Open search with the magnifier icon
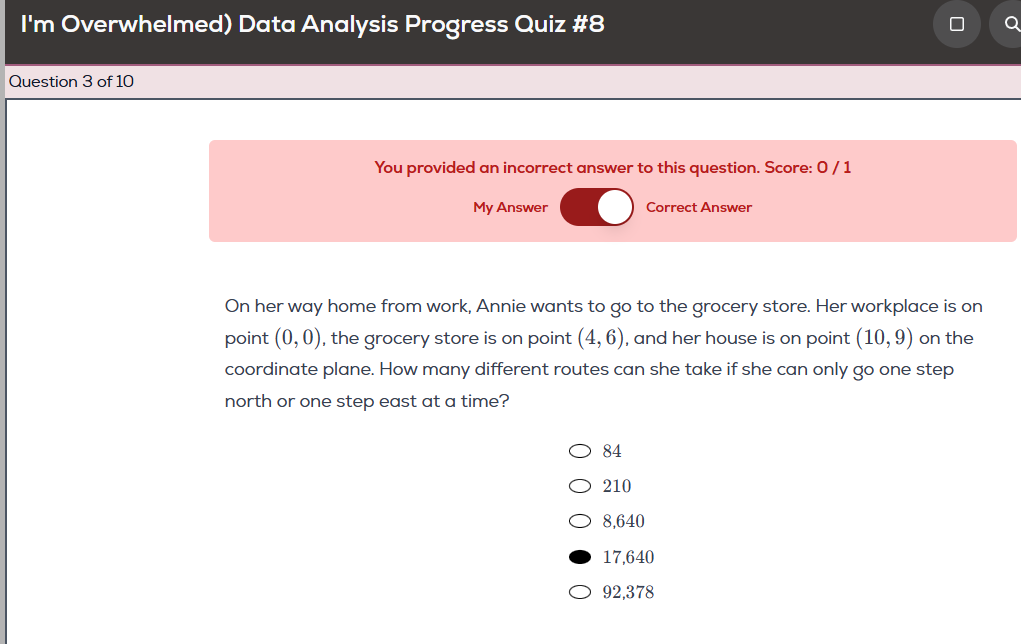This screenshot has height=644, width=1021. 1008,24
